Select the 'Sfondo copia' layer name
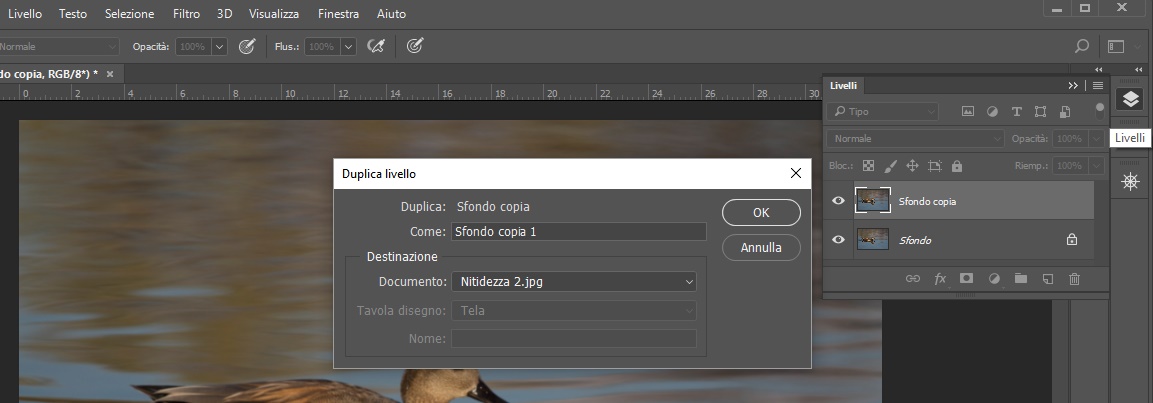This screenshot has width=1153, height=403. (x=927, y=201)
